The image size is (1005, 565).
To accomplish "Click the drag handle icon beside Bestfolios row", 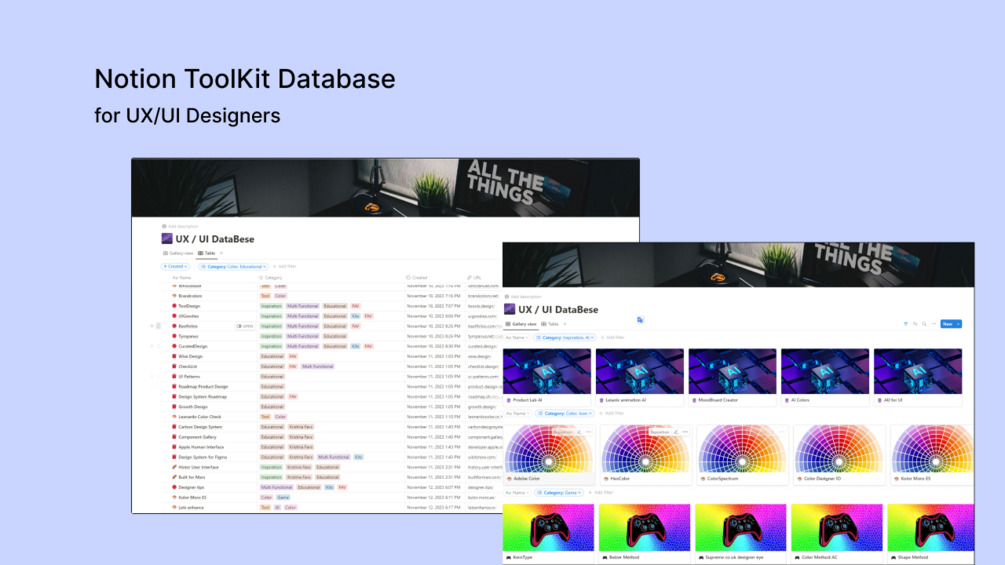I will click(158, 326).
